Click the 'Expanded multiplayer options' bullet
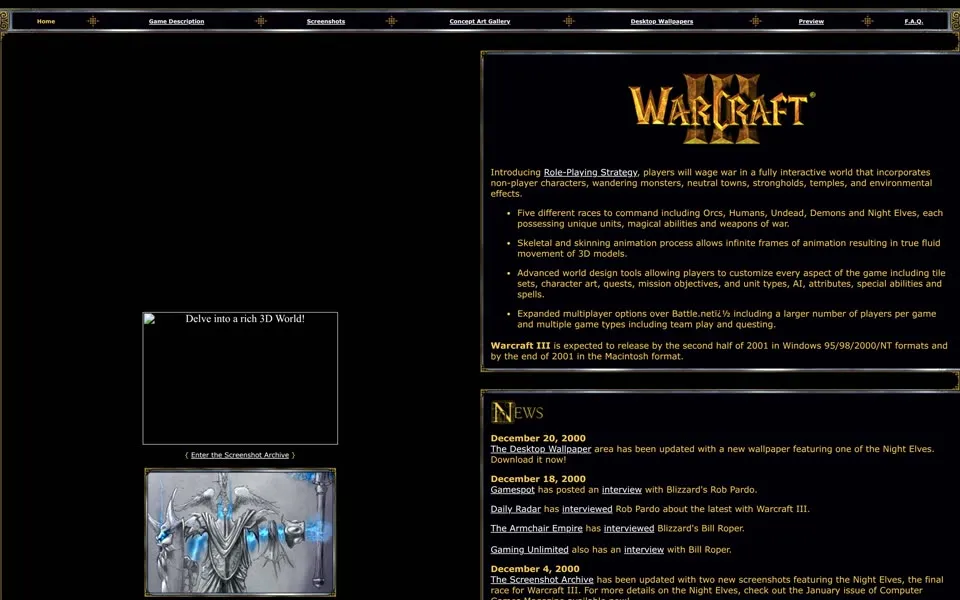The height and width of the screenshot is (600, 960). (x=726, y=319)
